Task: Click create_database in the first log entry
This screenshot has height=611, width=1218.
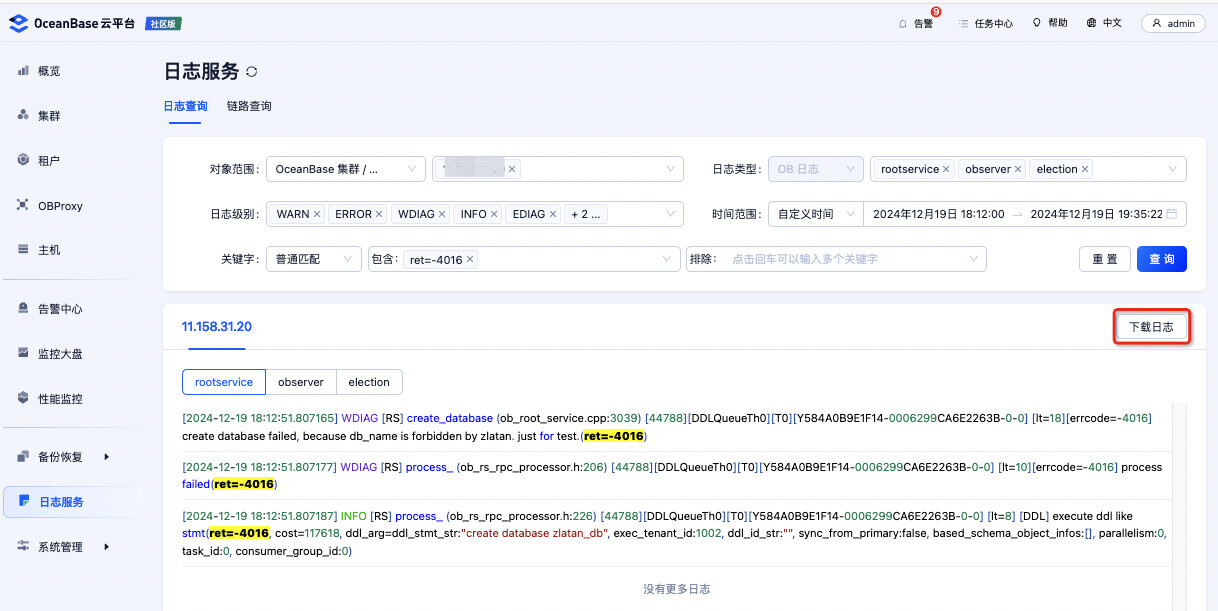Action: [450, 418]
